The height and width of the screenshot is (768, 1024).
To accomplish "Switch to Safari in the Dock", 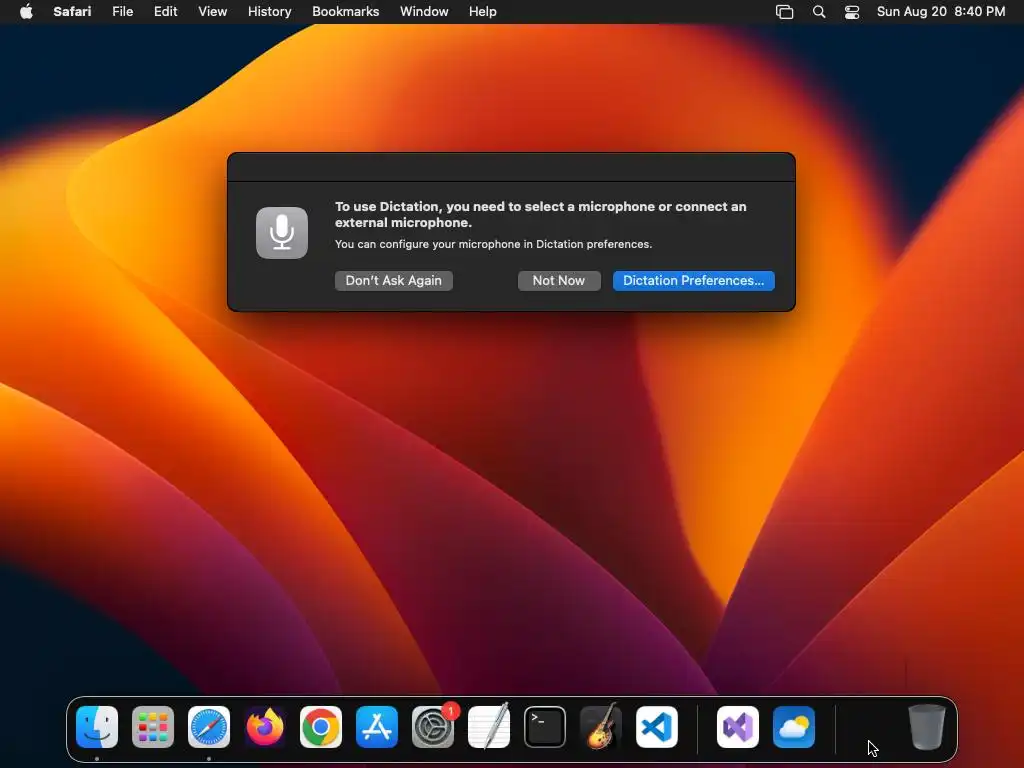I will [x=209, y=727].
